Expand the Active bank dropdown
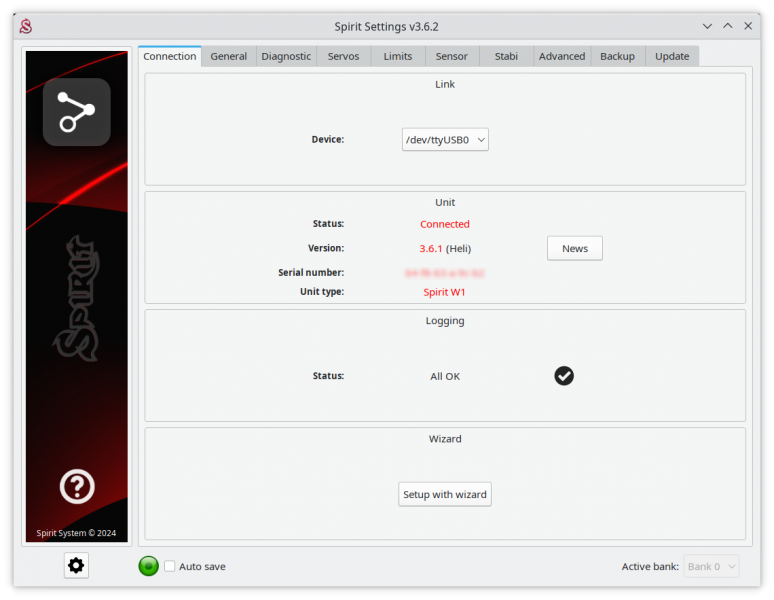The image size is (774, 600). tap(712, 566)
